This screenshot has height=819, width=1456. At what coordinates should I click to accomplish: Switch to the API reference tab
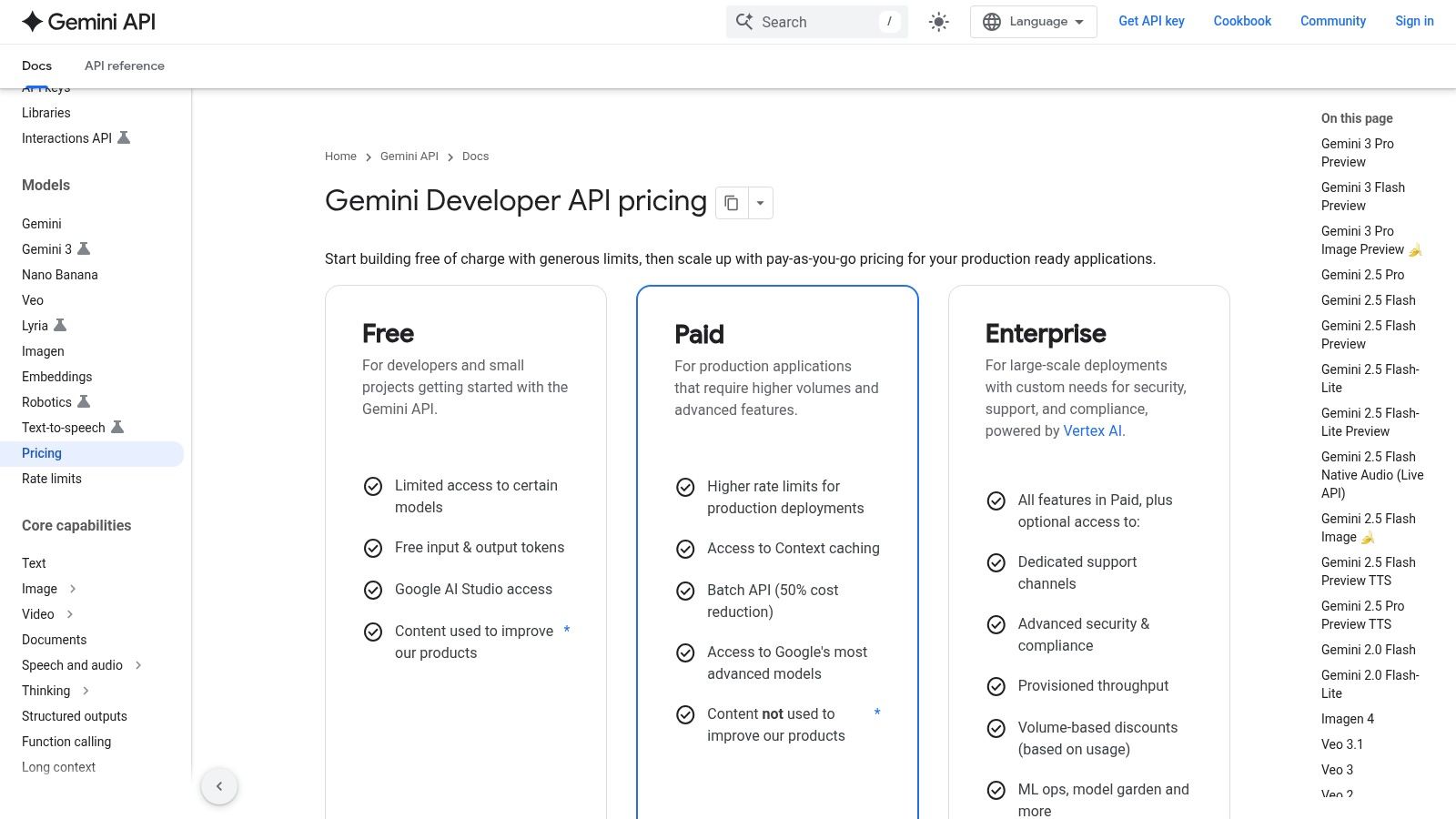point(125,66)
